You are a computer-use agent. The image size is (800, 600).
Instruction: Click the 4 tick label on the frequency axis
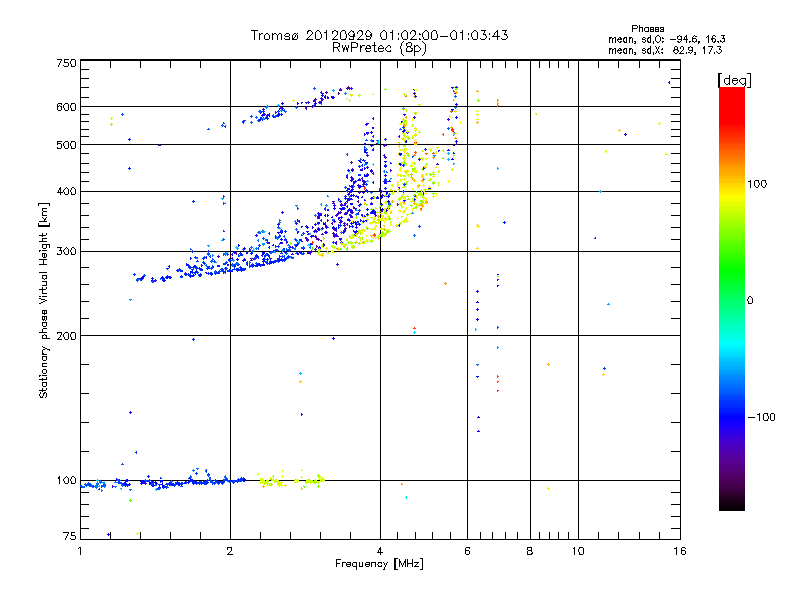pyautogui.click(x=380, y=551)
